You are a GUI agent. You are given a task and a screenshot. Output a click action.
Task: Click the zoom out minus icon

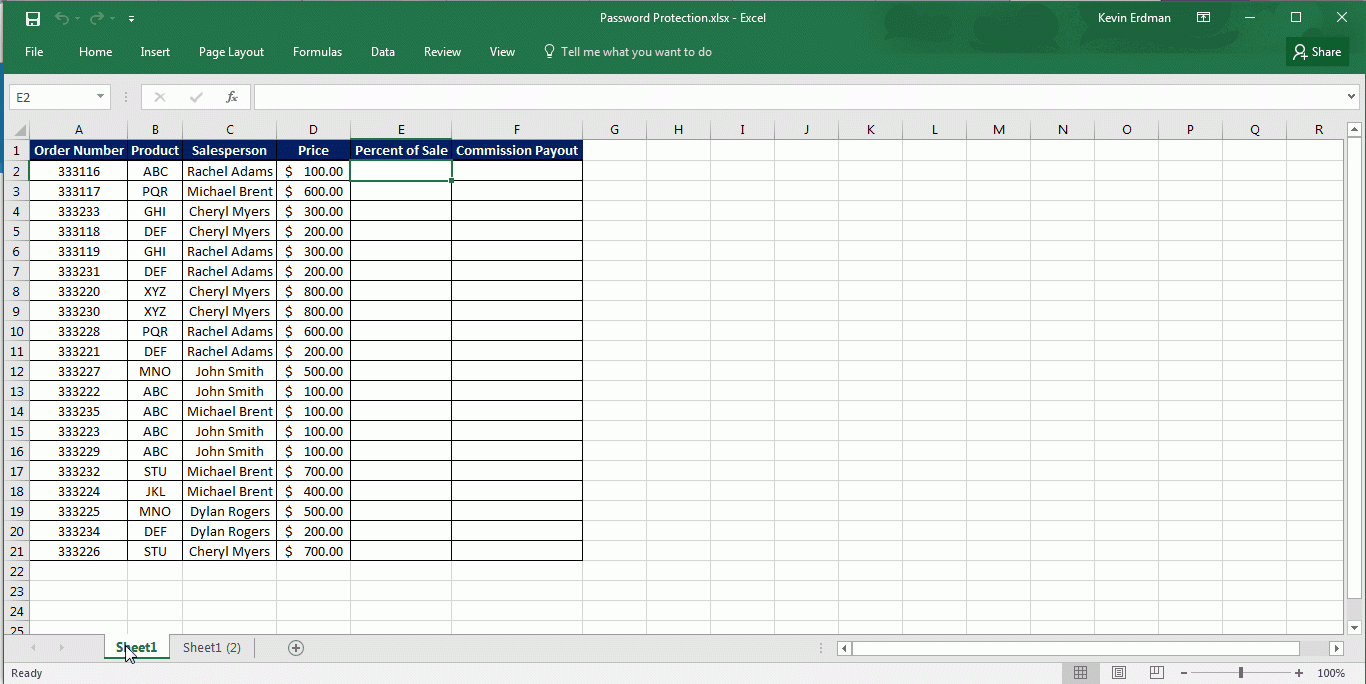click(1184, 673)
